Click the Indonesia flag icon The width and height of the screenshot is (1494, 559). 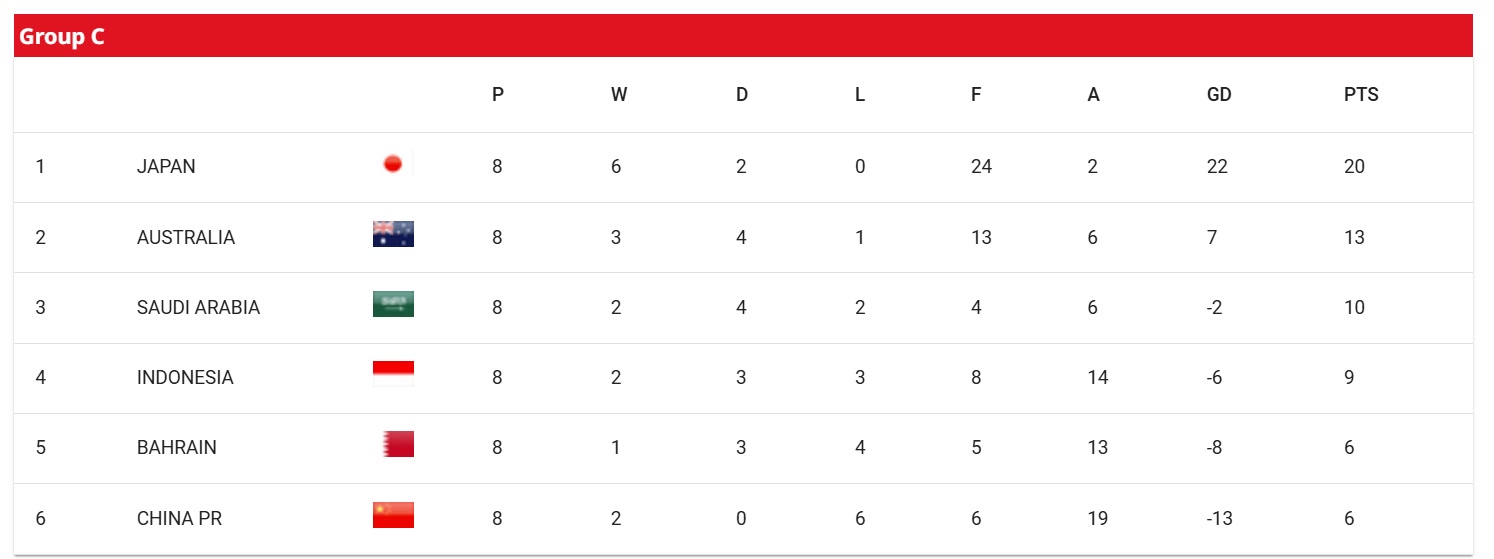click(393, 374)
